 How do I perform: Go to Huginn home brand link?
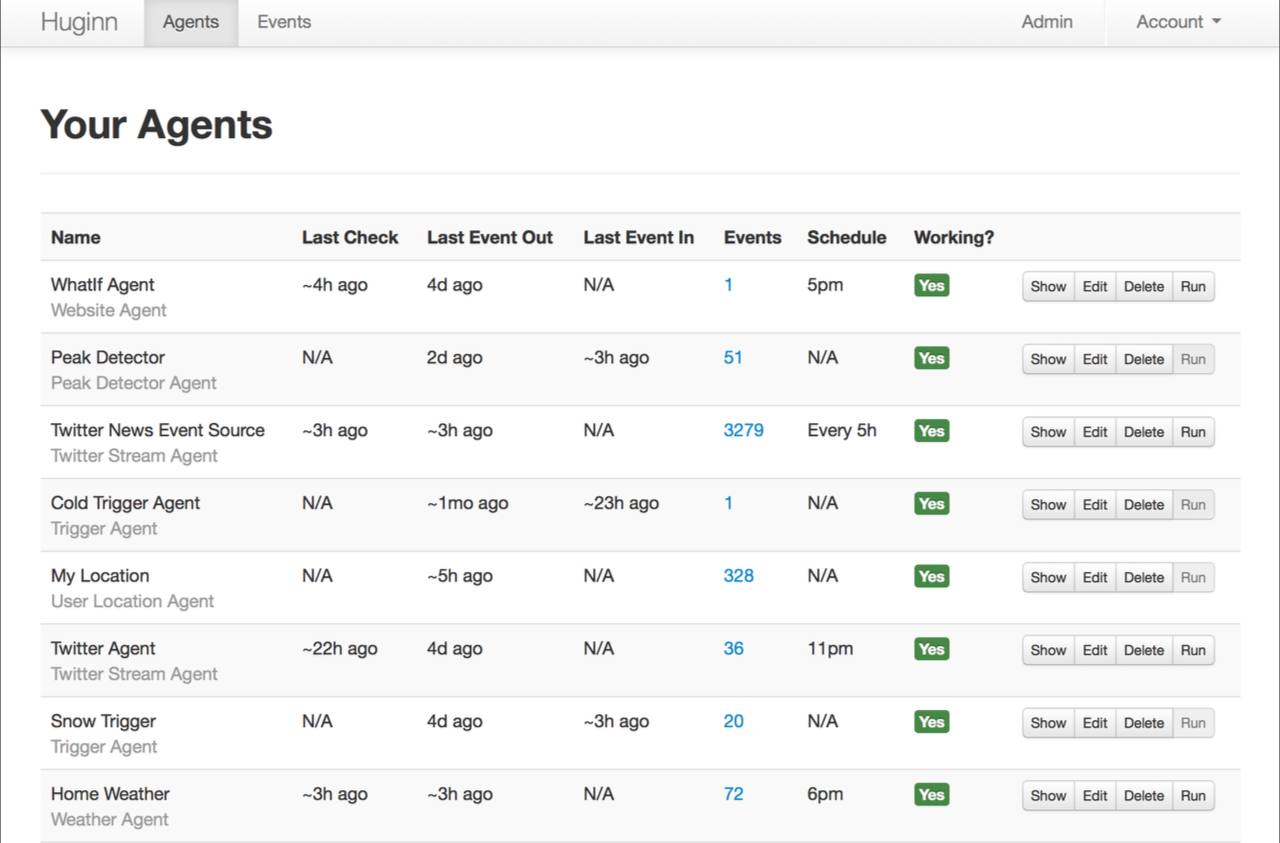tap(79, 22)
